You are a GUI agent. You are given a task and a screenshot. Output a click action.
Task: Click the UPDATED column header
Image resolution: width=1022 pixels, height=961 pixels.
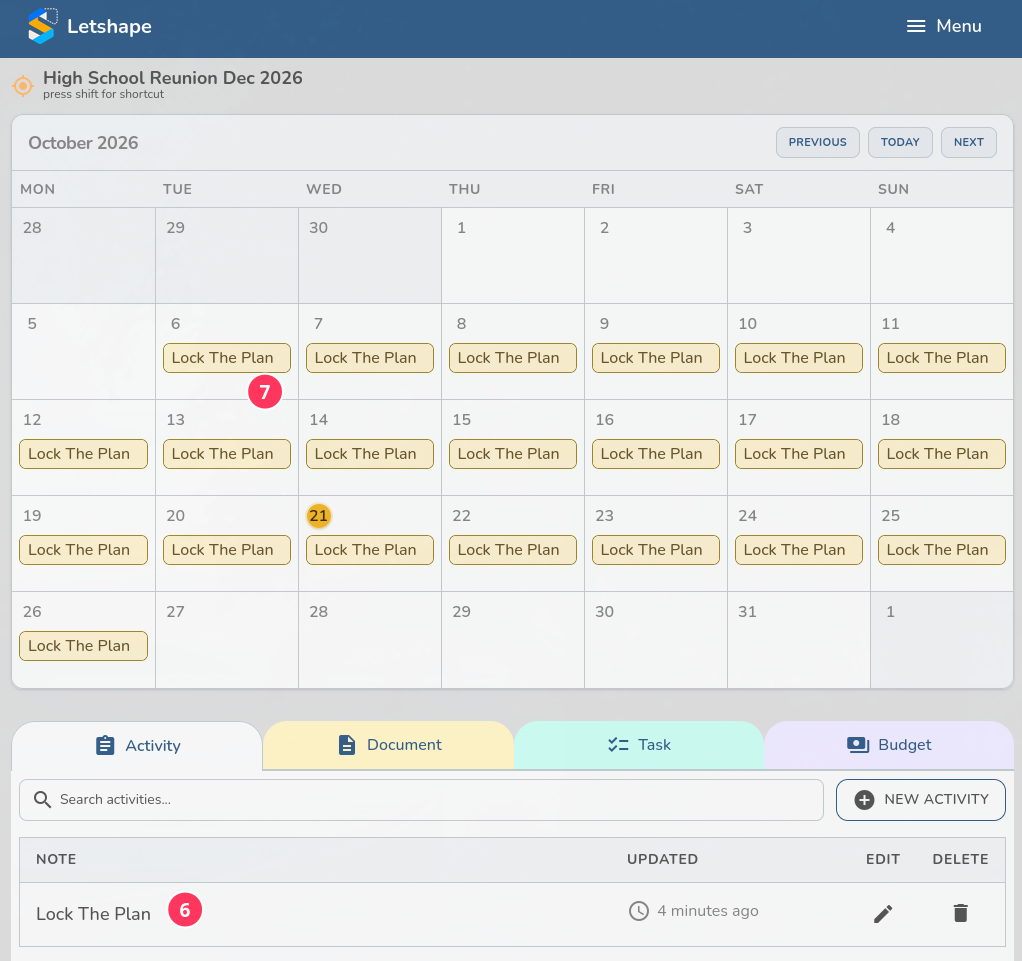pyautogui.click(x=662, y=859)
